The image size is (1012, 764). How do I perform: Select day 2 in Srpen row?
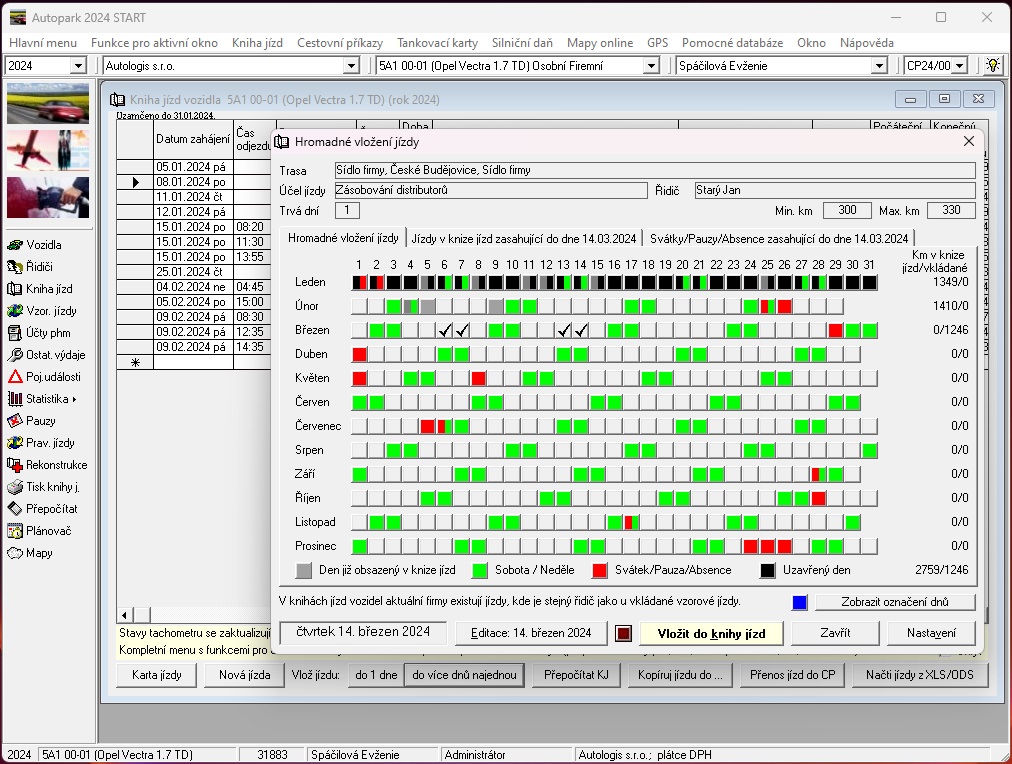(376, 450)
